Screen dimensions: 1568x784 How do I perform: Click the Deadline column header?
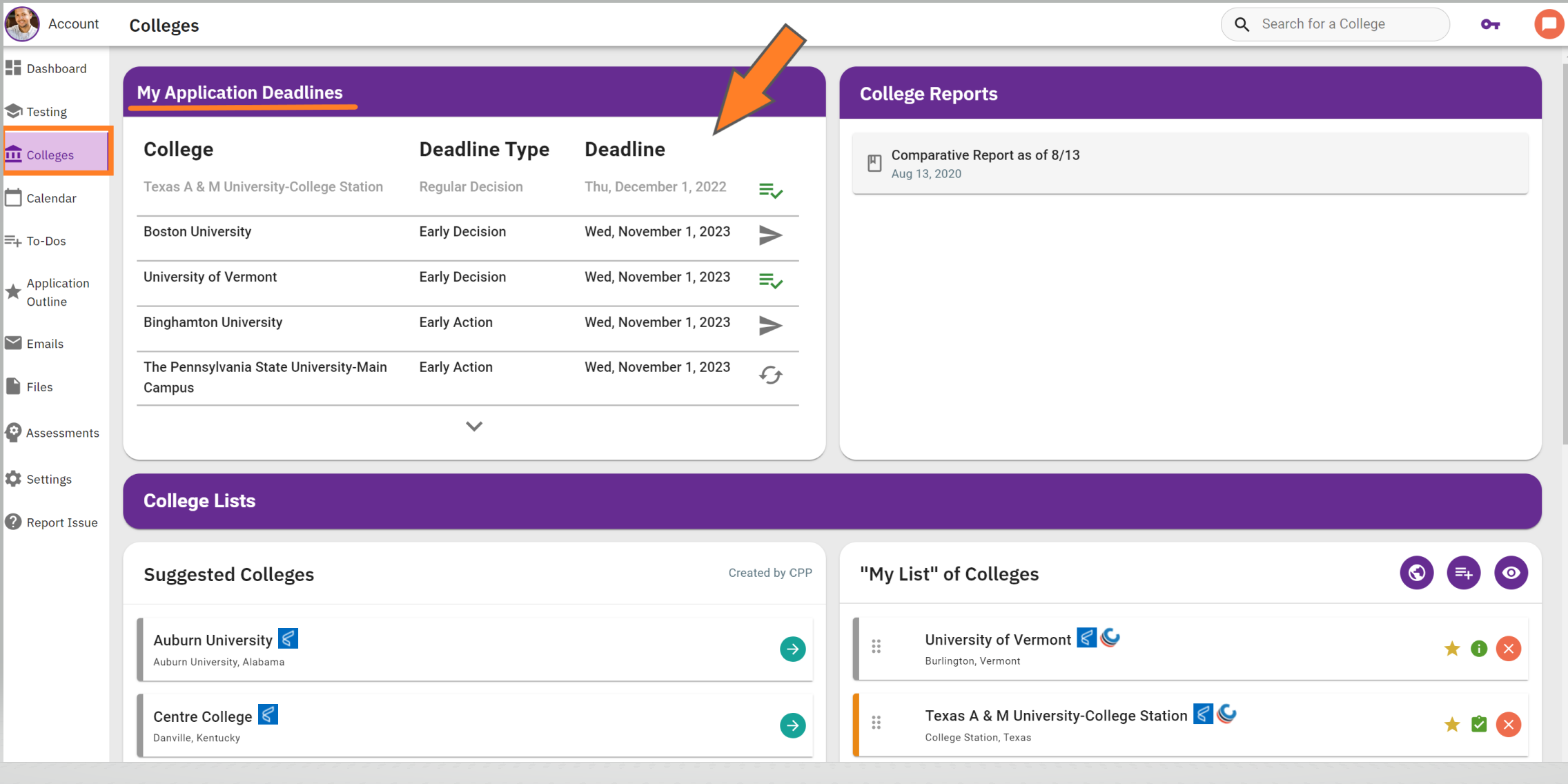pyautogui.click(x=625, y=149)
